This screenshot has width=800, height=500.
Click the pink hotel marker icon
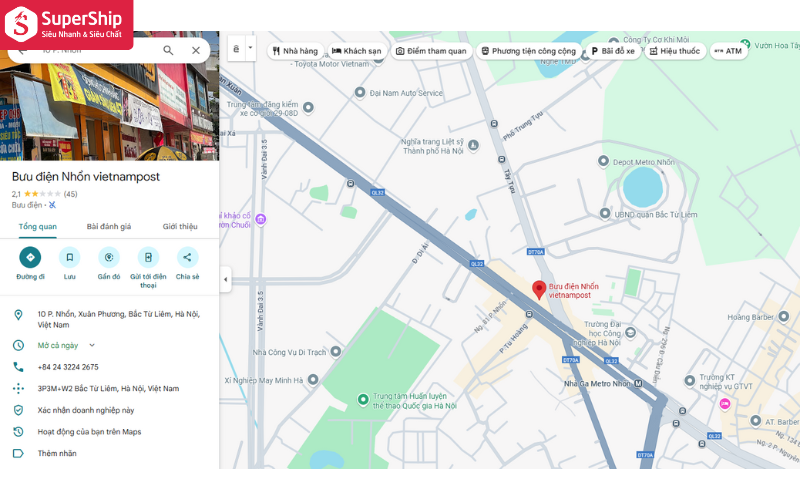tap(724, 404)
